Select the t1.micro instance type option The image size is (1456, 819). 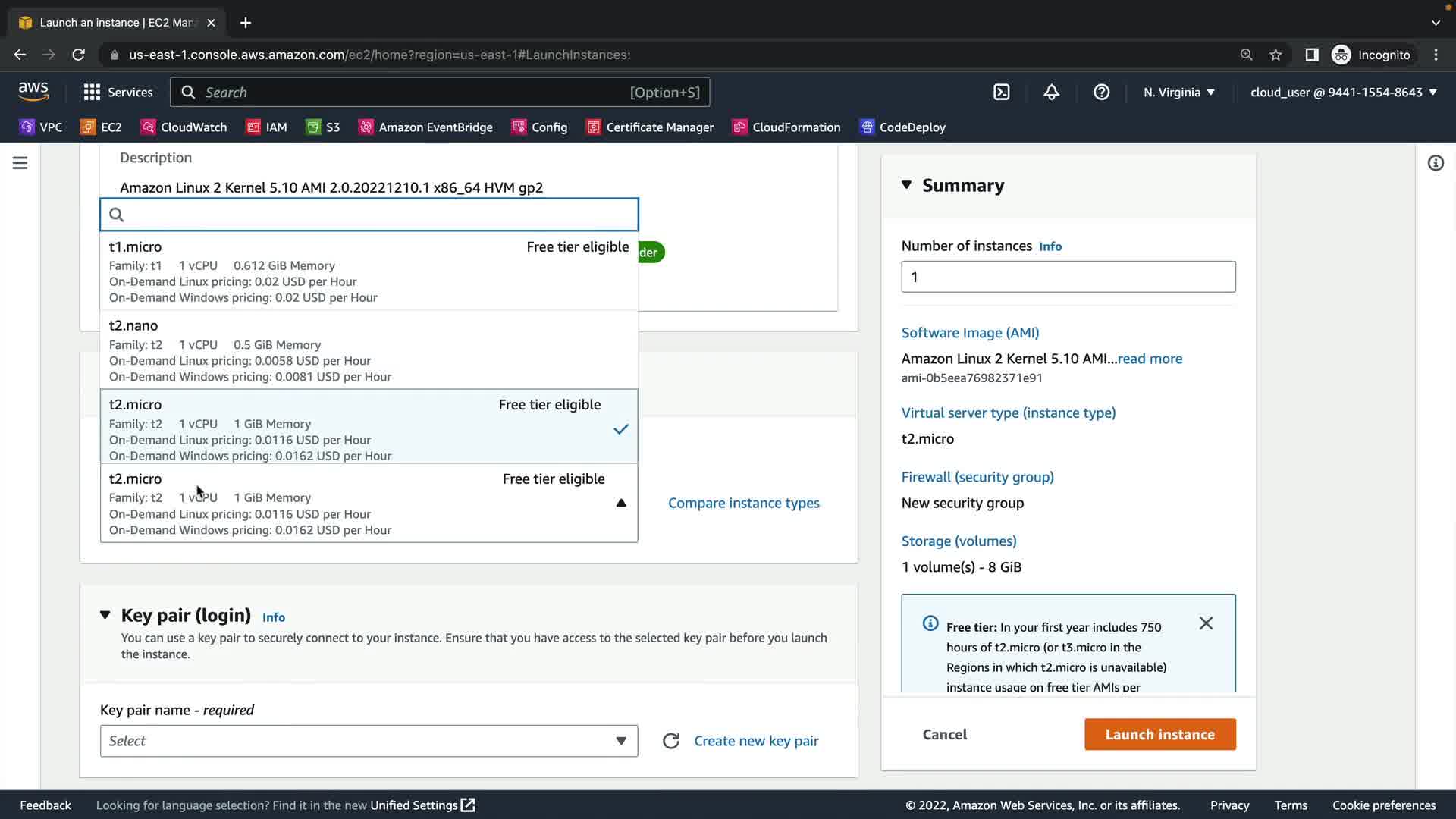tap(369, 271)
